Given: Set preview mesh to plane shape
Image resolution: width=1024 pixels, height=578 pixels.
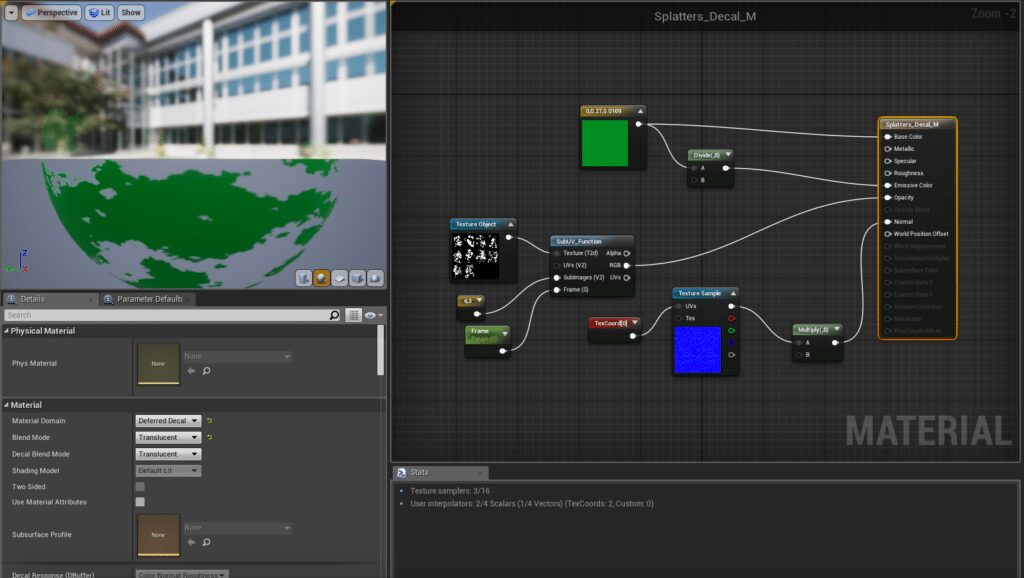Looking at the screenshot, I should 339,278.
